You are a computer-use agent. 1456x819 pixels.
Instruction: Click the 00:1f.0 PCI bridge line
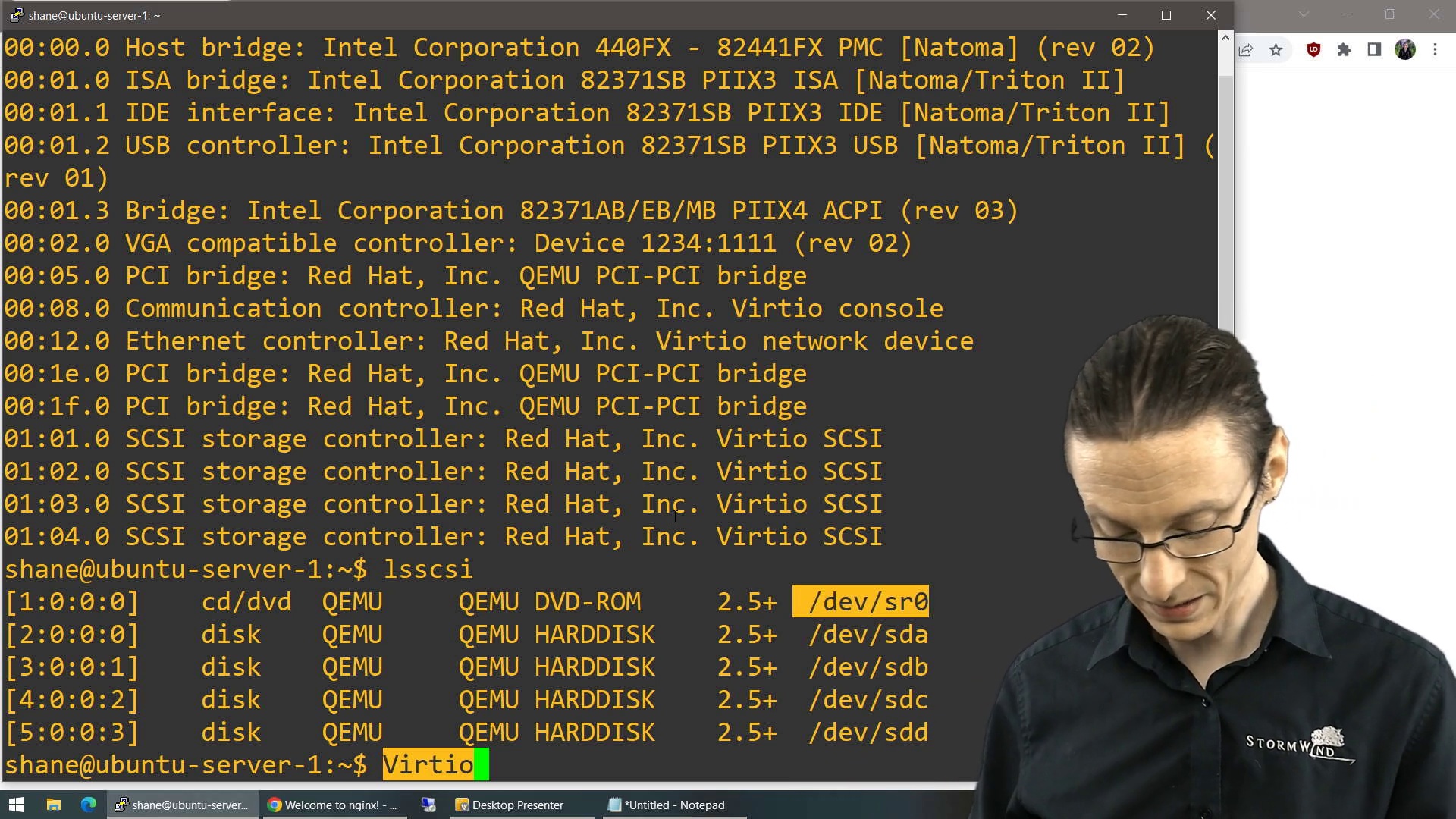406,406
